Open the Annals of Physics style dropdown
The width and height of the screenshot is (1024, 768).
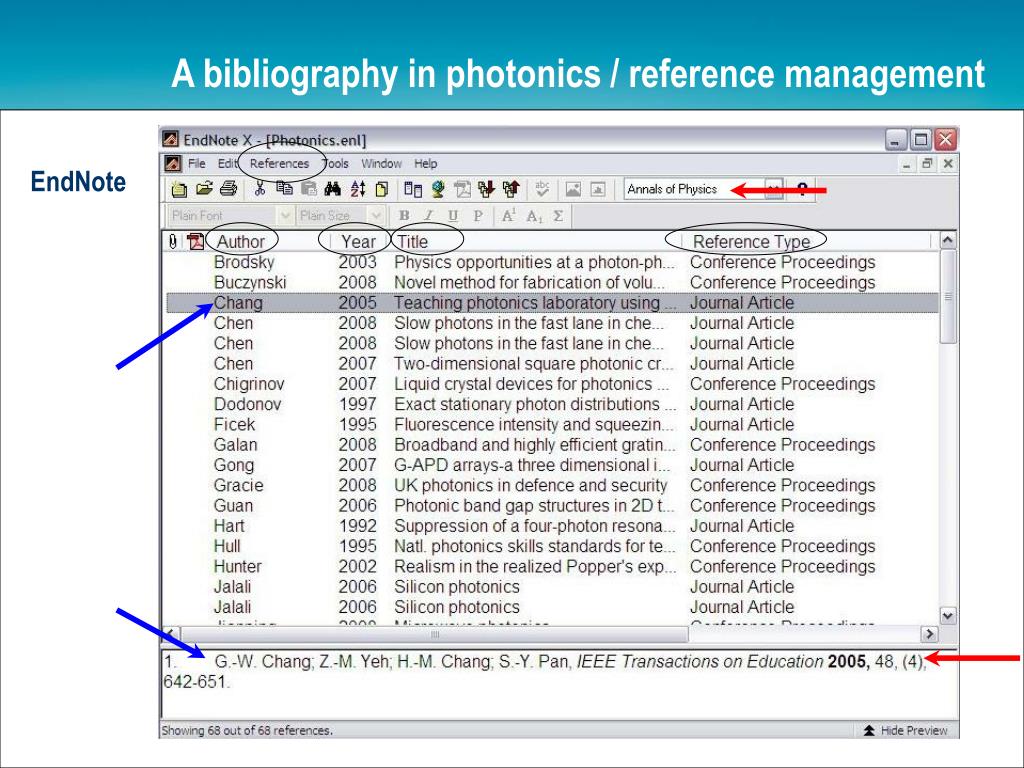click(773, 189)
